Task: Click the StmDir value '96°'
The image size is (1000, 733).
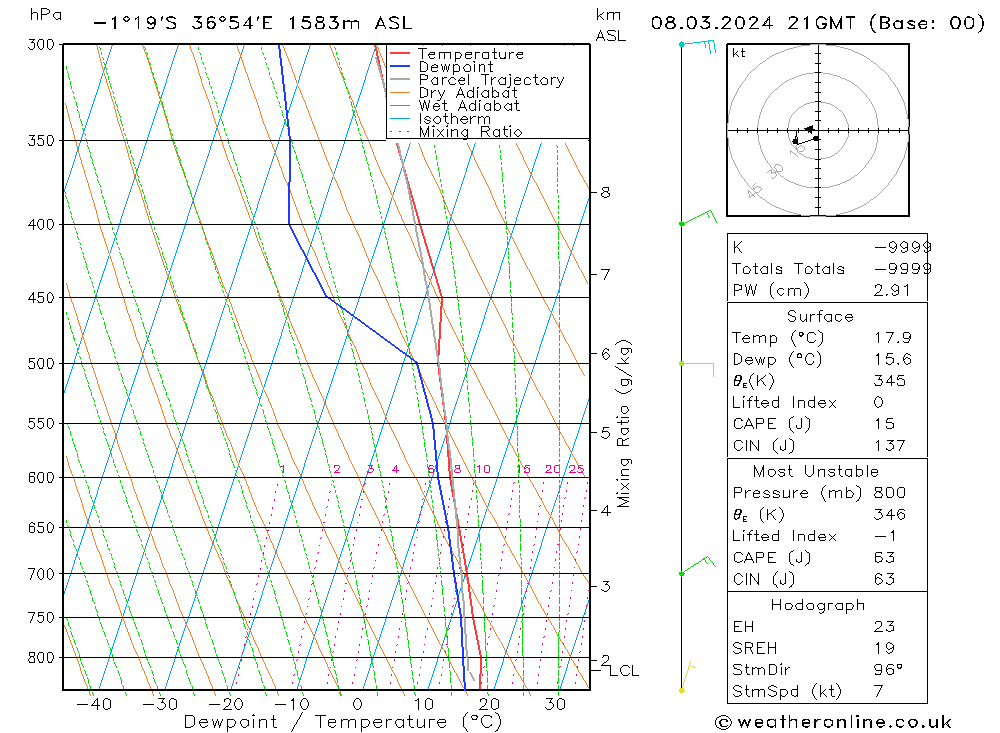Action: (888, 670)
